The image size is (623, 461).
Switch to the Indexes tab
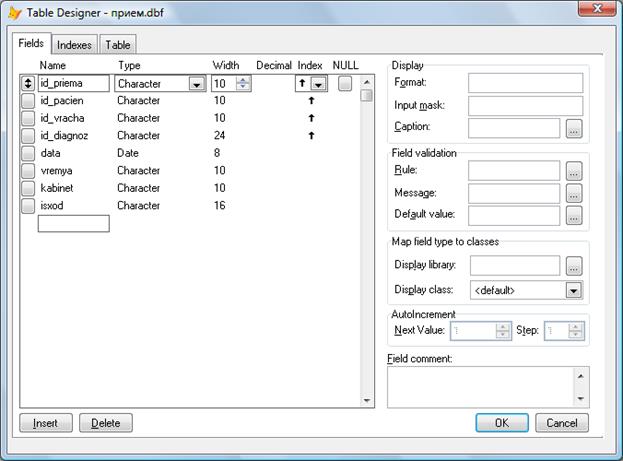pos(74,45)
